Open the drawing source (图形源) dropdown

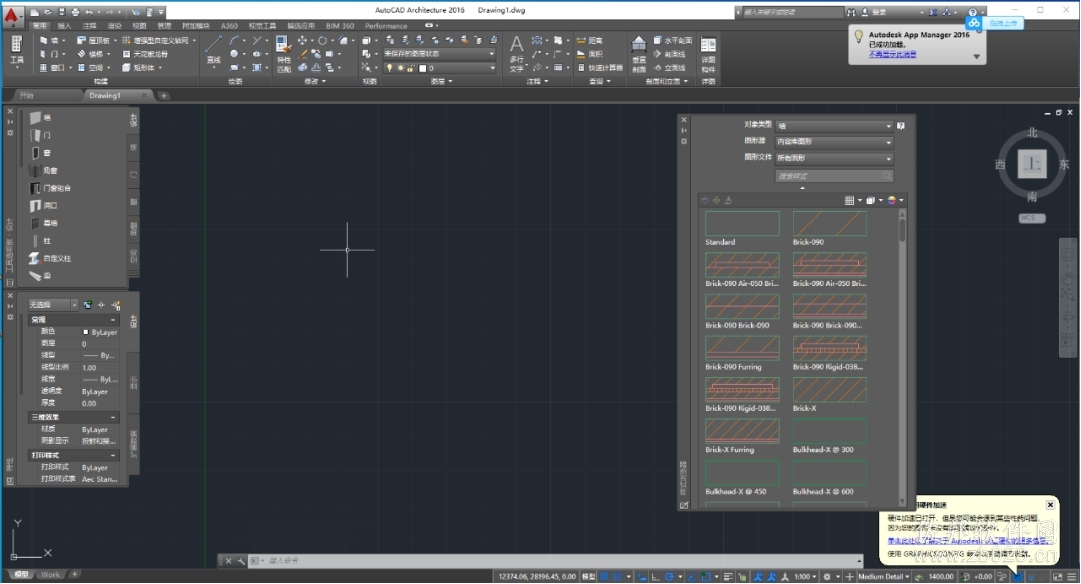834,142
